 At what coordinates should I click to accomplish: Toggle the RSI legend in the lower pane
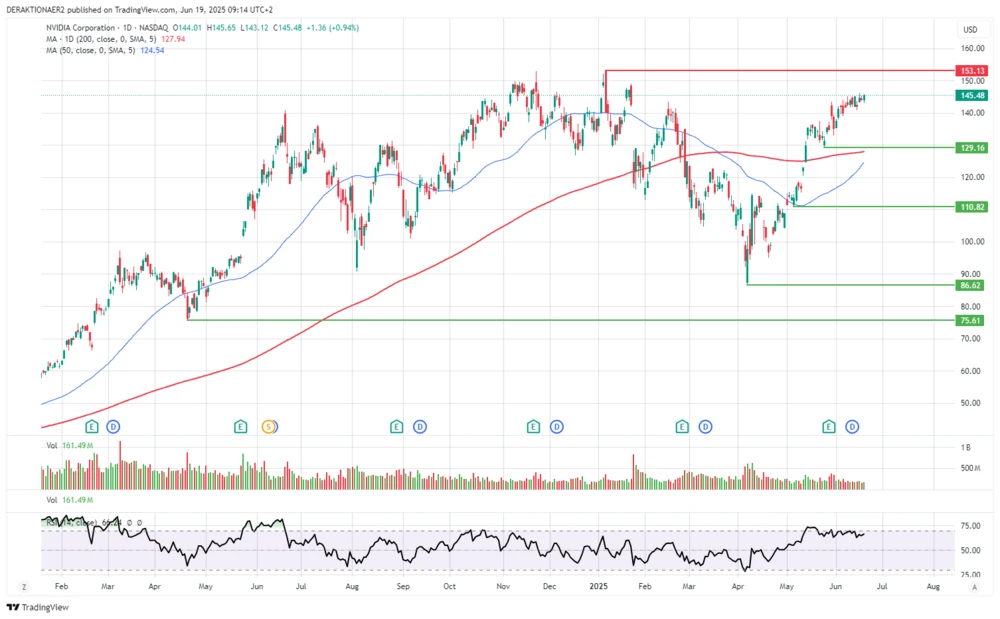70,522
